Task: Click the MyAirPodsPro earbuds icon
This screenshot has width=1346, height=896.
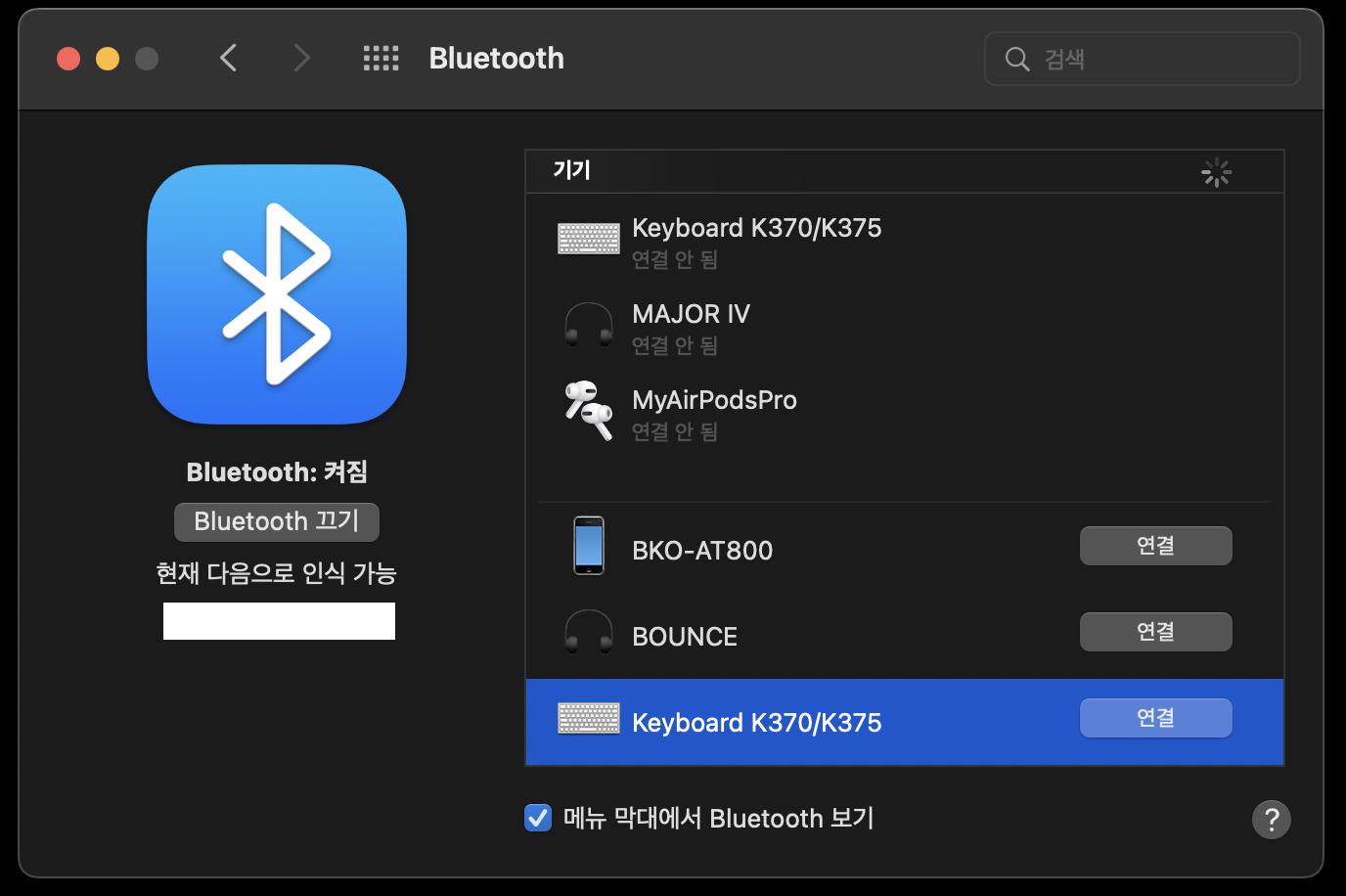Action: [589, 410]
